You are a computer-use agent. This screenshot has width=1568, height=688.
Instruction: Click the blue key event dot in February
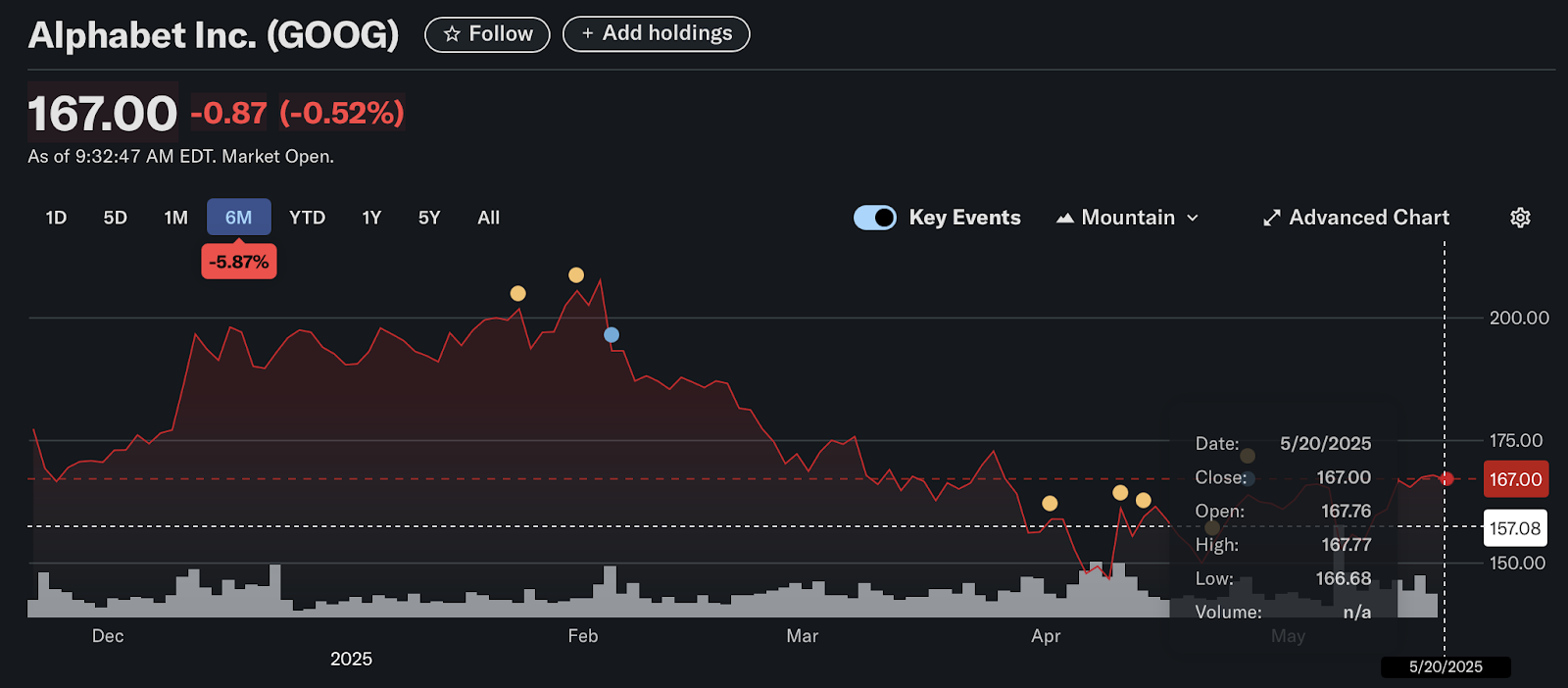point(612,335)
